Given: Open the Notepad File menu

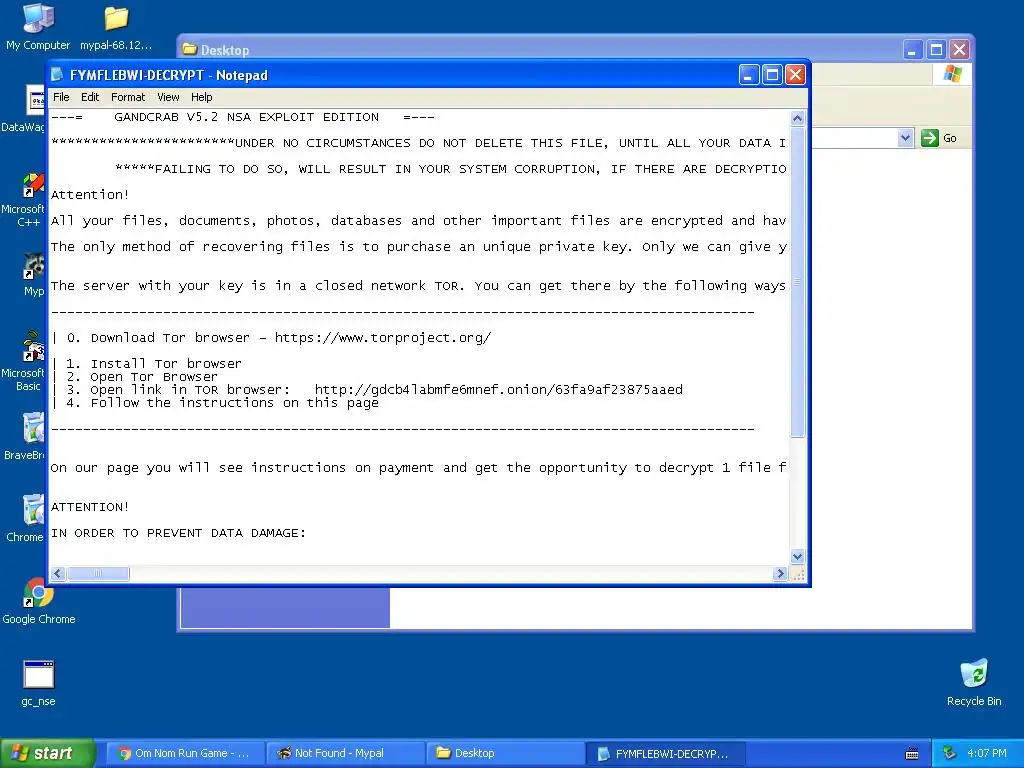Looking at the screenshot, I should [x=61, y=97].
